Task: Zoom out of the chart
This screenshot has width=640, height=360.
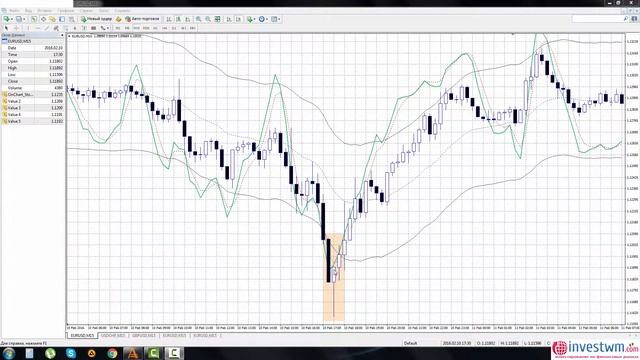Action: (x=208, y=19)
